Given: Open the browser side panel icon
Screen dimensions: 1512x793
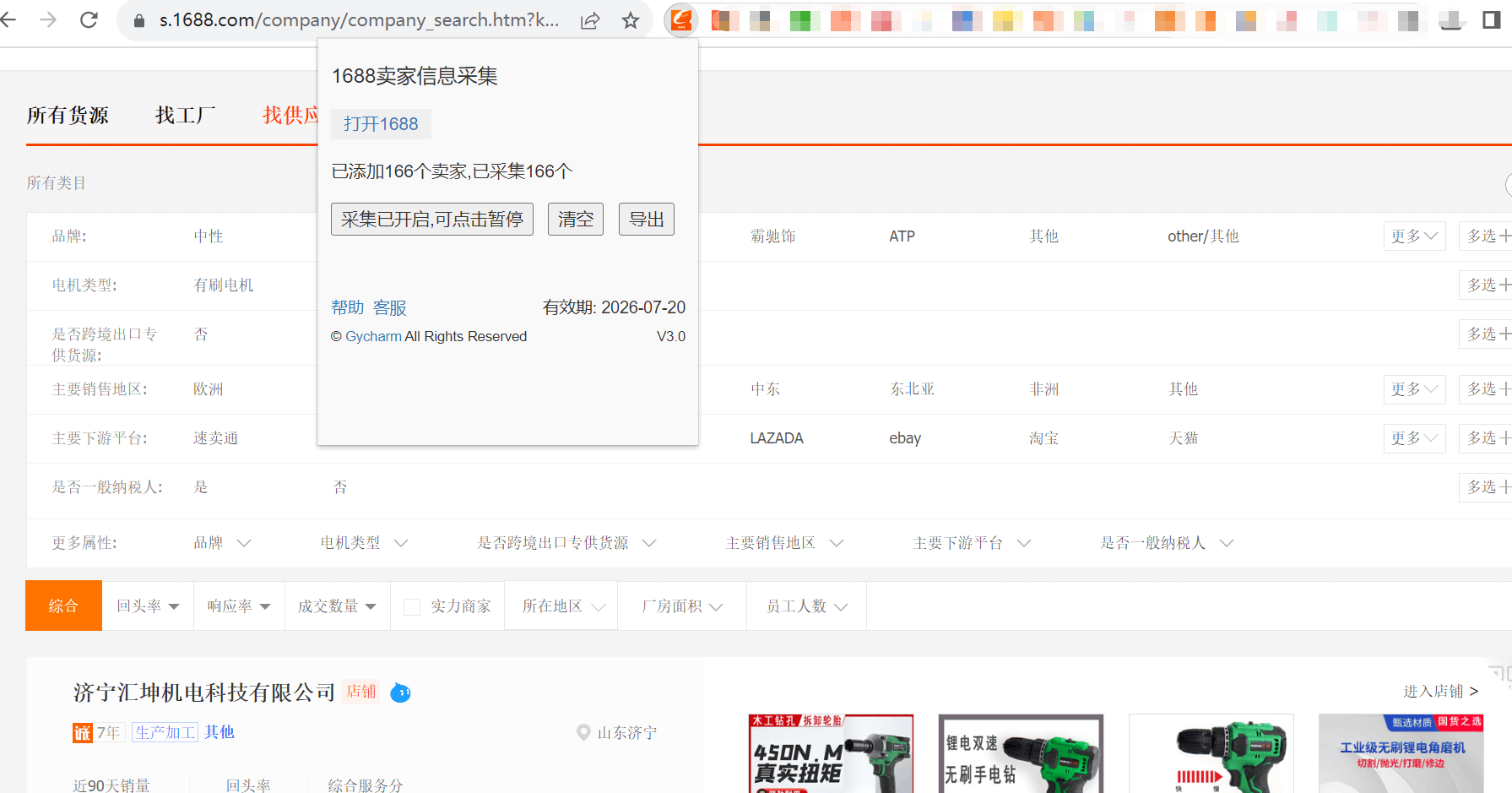Looking at the screenshot, I should [1492, 19].
